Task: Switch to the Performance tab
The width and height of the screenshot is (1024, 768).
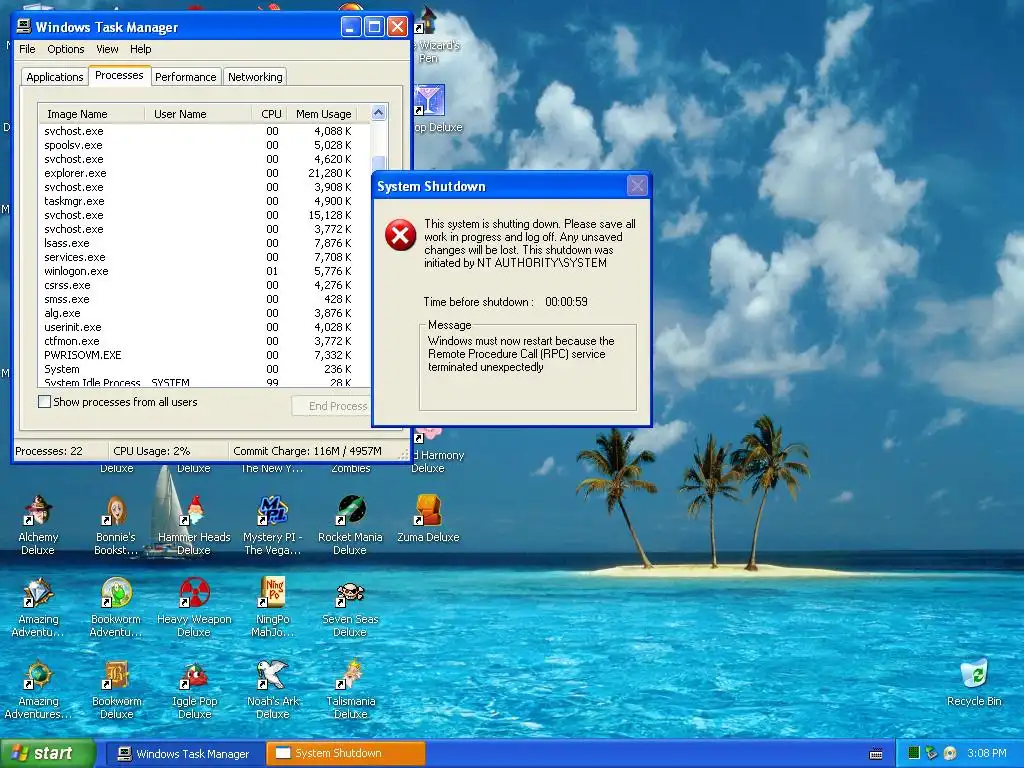Action: (185, 77)
